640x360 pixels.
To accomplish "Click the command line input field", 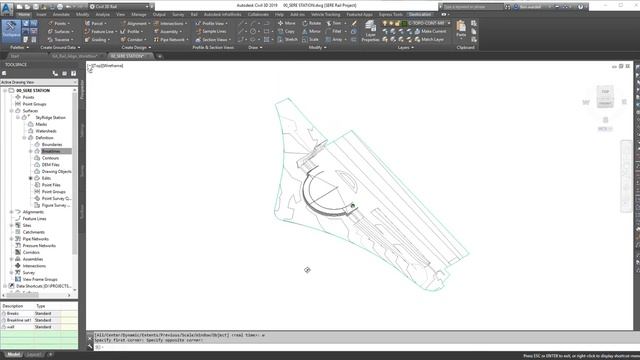I will coord(363,347).
